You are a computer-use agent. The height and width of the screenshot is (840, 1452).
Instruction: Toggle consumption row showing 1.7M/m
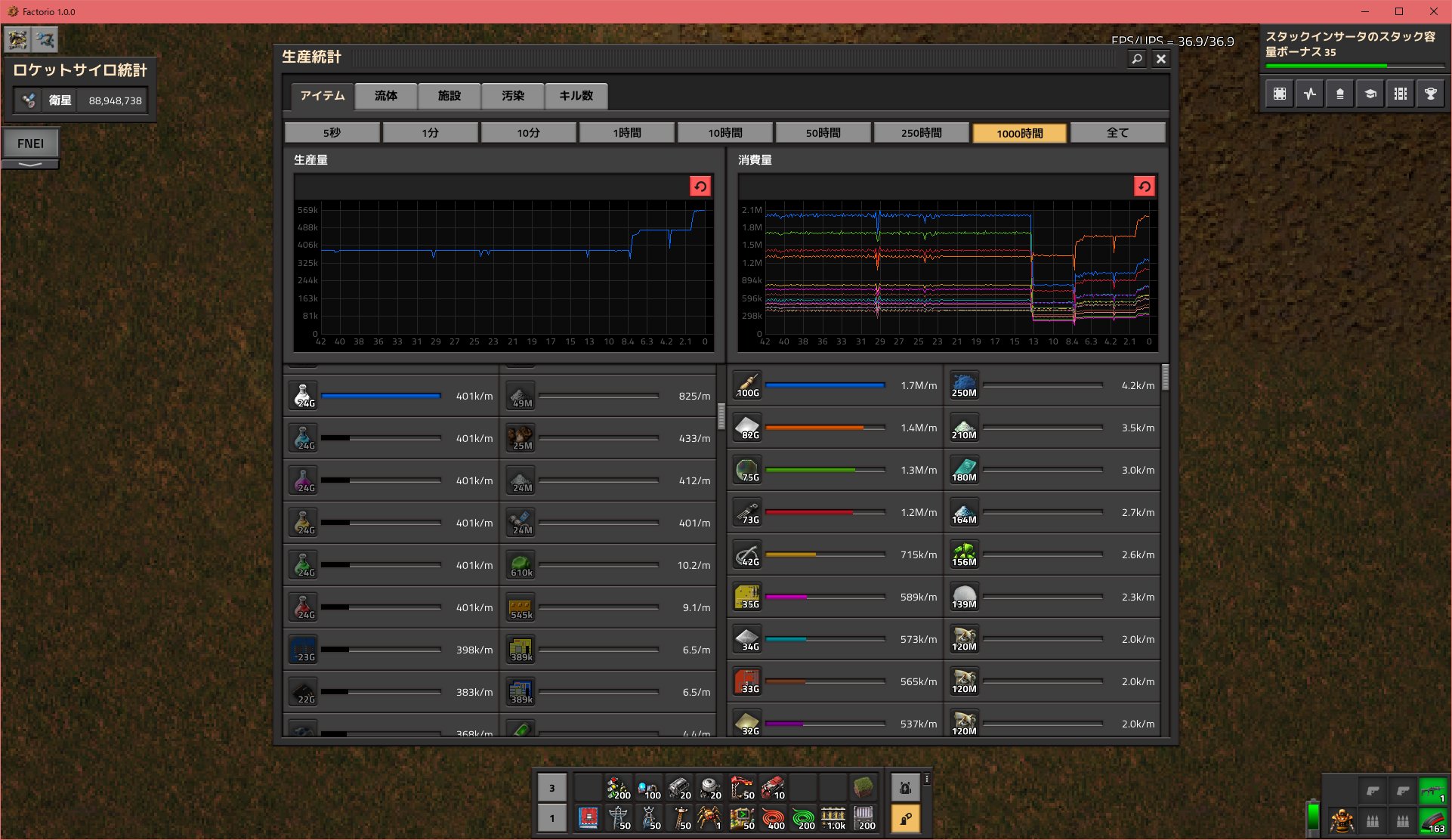[836, 385]
